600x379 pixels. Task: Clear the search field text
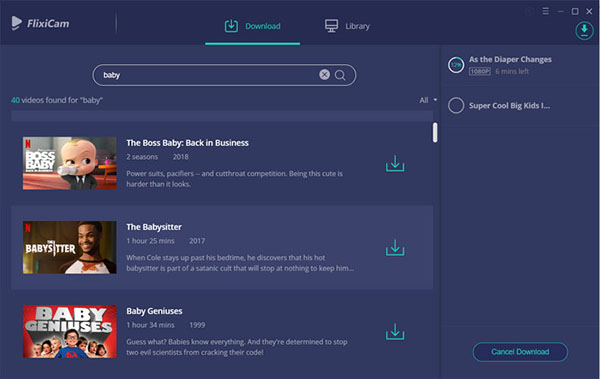tap(324, 75)
